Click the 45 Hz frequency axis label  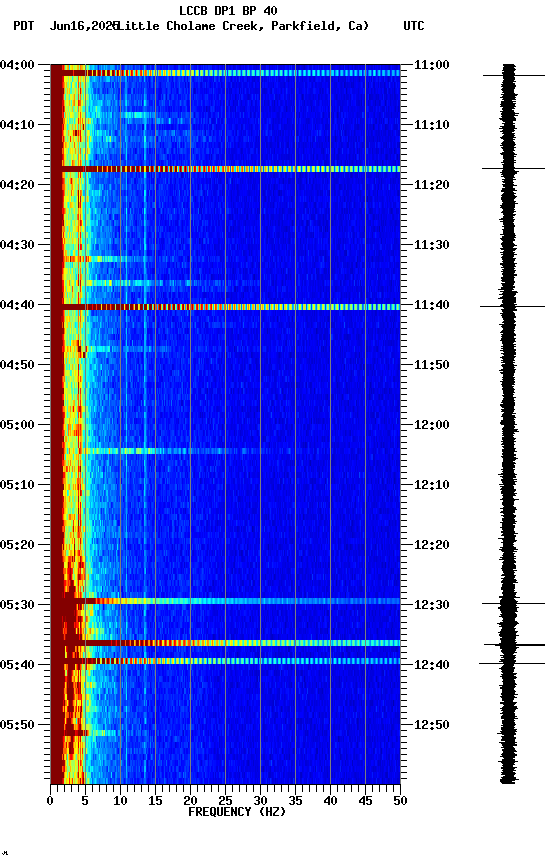(365, 801)
